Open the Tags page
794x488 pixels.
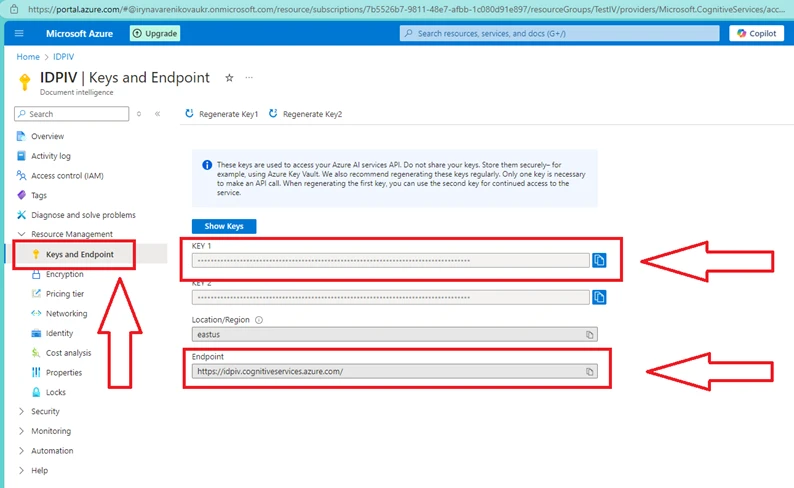(x=39, y=195)
